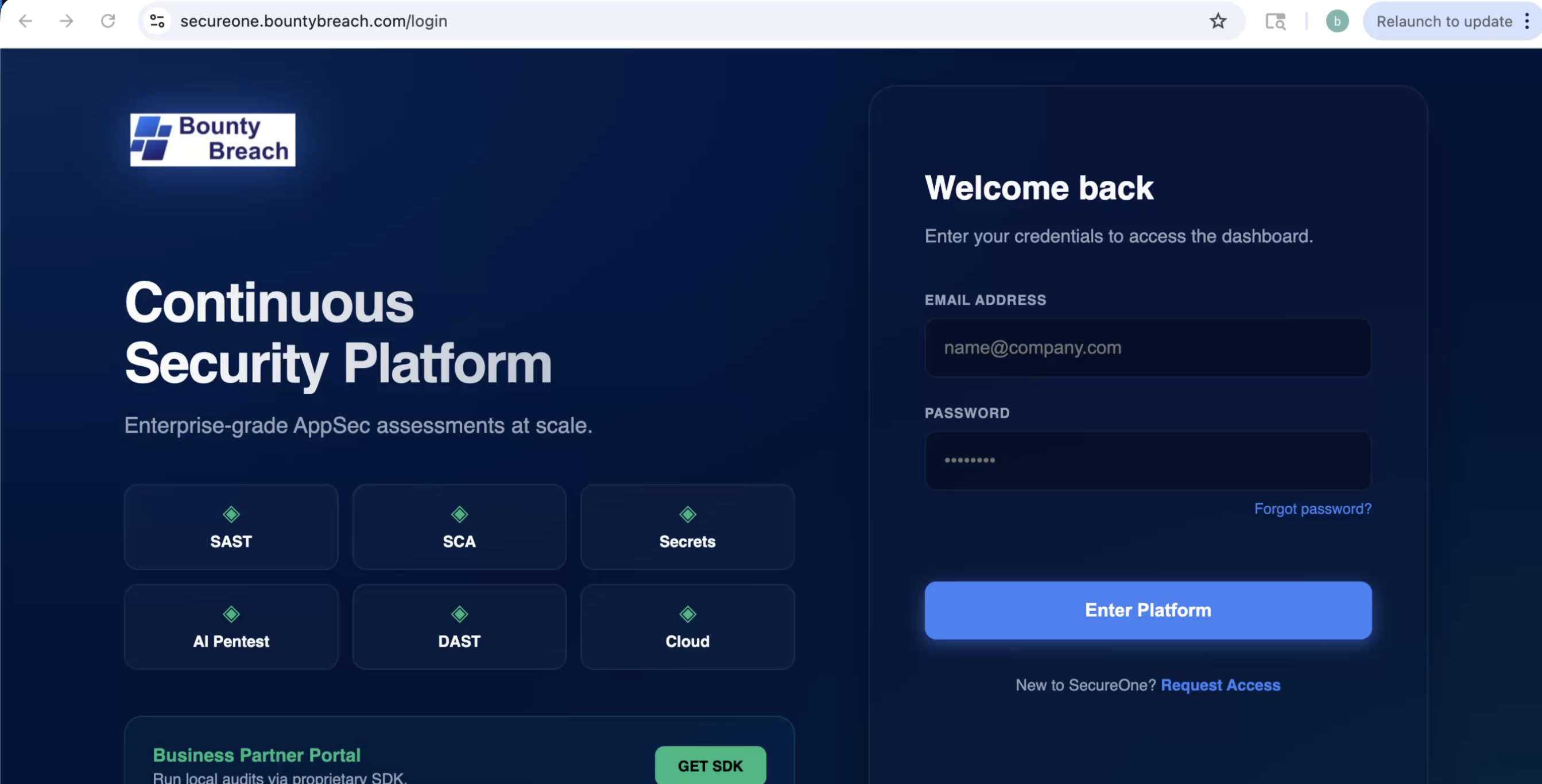Focus the Email Address field
The width and height of the screenshot is (1542, 784).
tap(1148, 348)
